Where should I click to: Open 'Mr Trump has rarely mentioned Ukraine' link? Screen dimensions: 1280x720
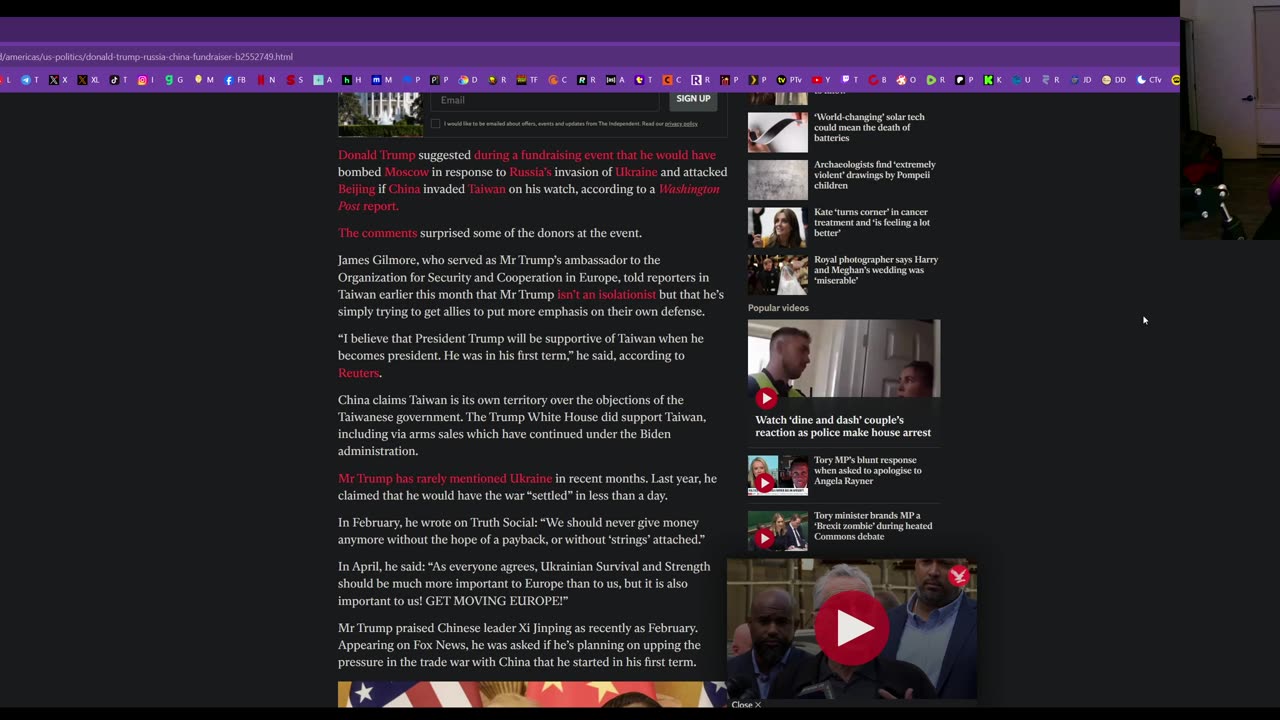pos(445,478)
